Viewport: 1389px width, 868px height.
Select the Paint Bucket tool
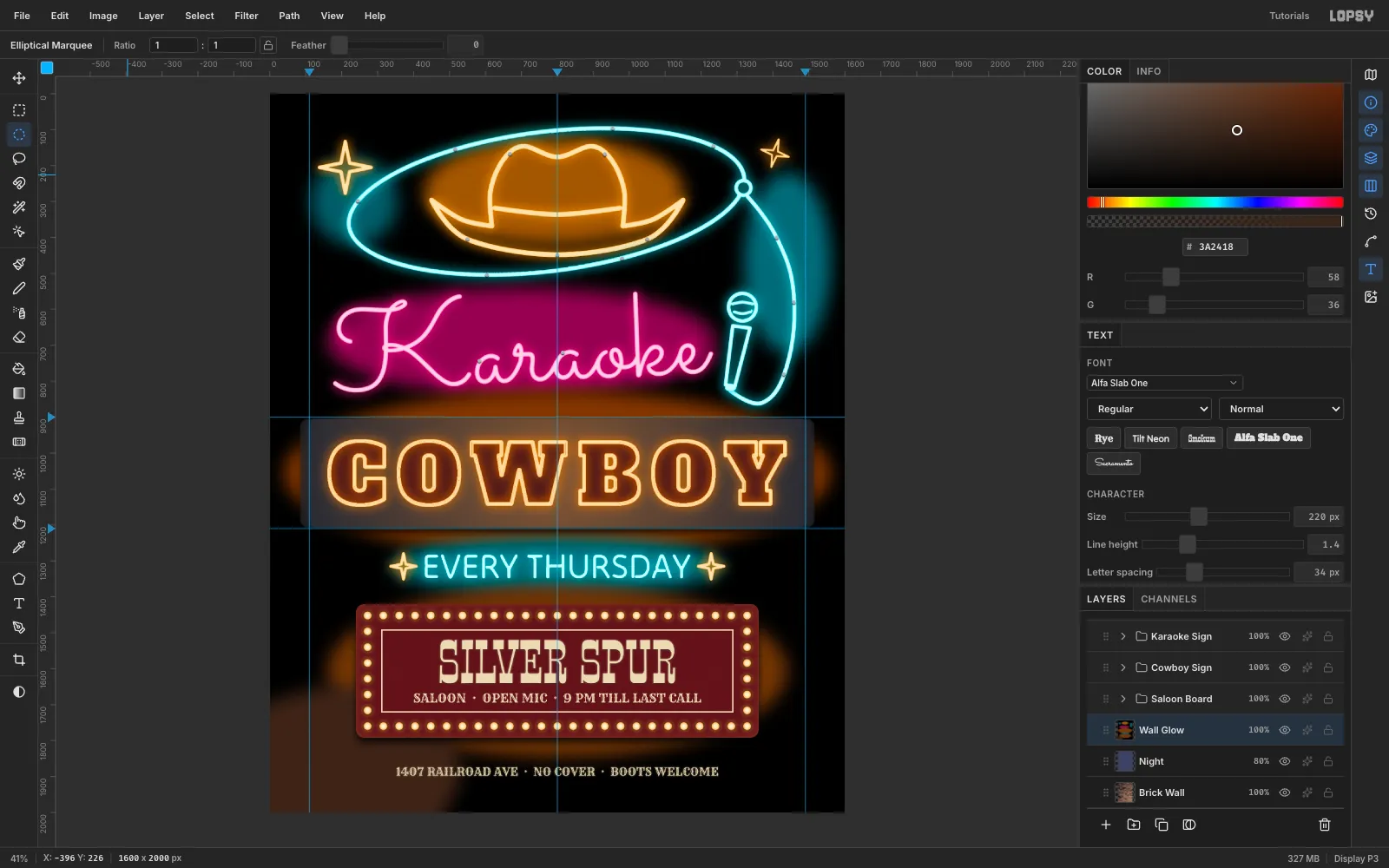click(19, 369)
